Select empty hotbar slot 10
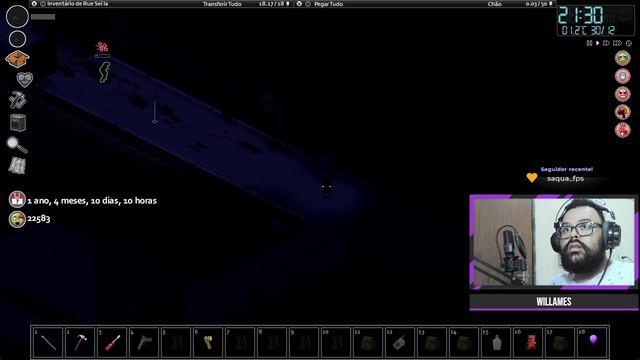The width and height of the screenshot is (640, 360). click(336, 342)
